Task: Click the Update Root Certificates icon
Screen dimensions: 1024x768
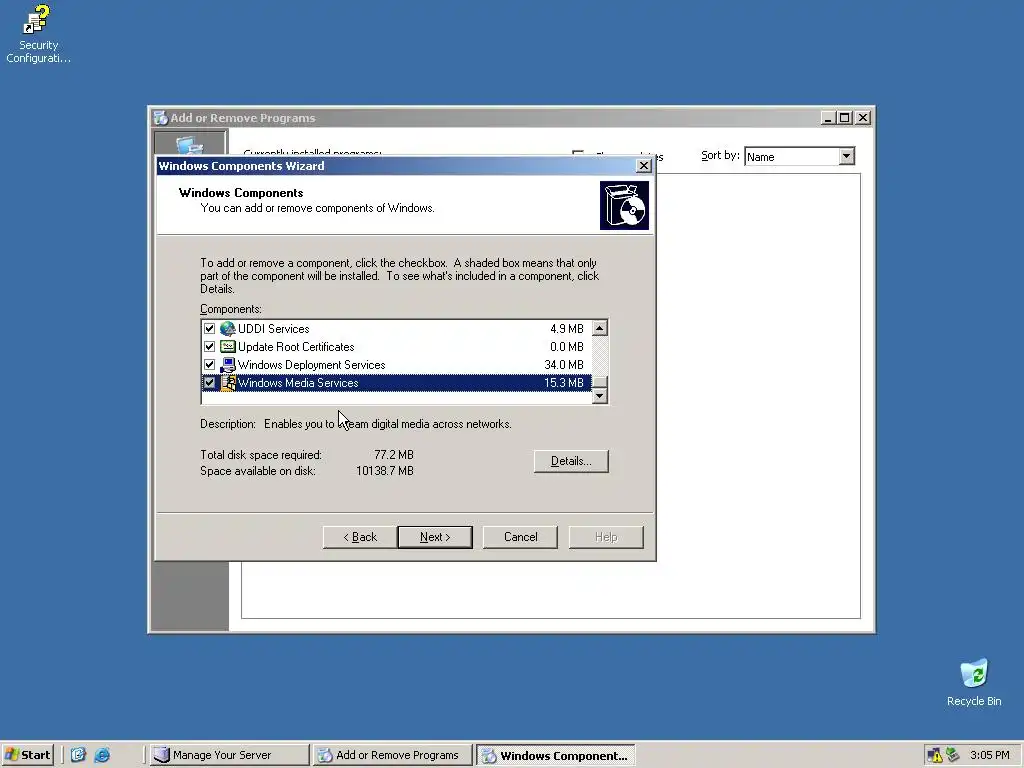Action: [227, 347]
